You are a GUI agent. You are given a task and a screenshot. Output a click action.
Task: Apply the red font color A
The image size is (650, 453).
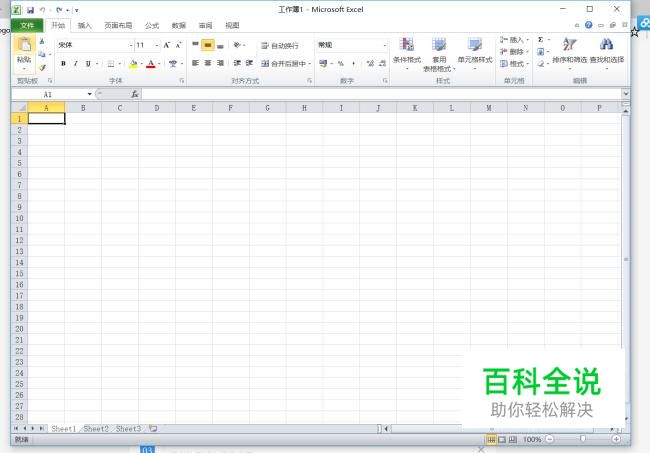(x=151, y=63)
